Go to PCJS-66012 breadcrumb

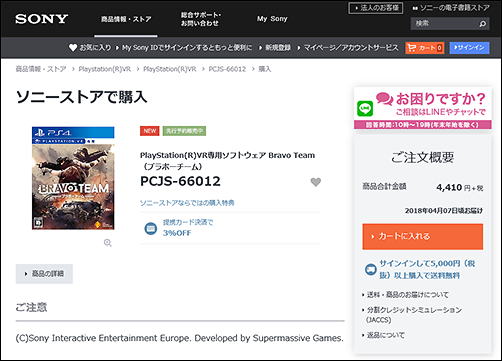click(227, 69)
